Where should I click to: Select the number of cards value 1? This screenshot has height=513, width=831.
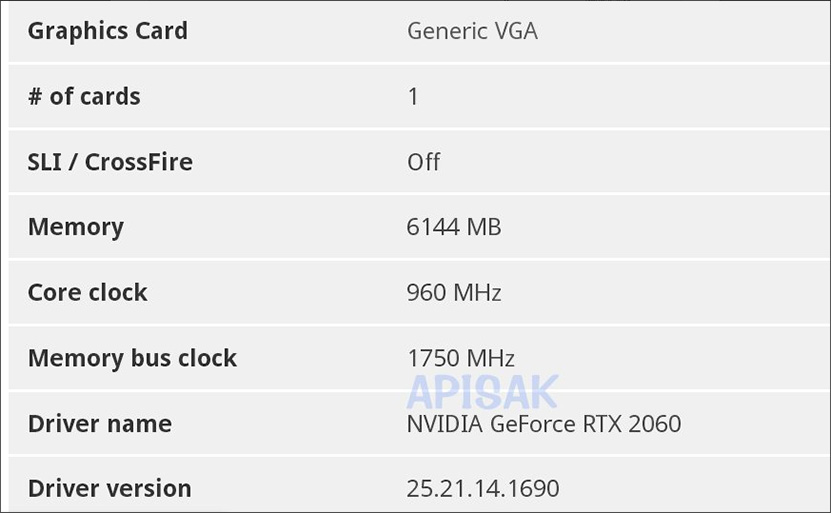tap(413, 96)
